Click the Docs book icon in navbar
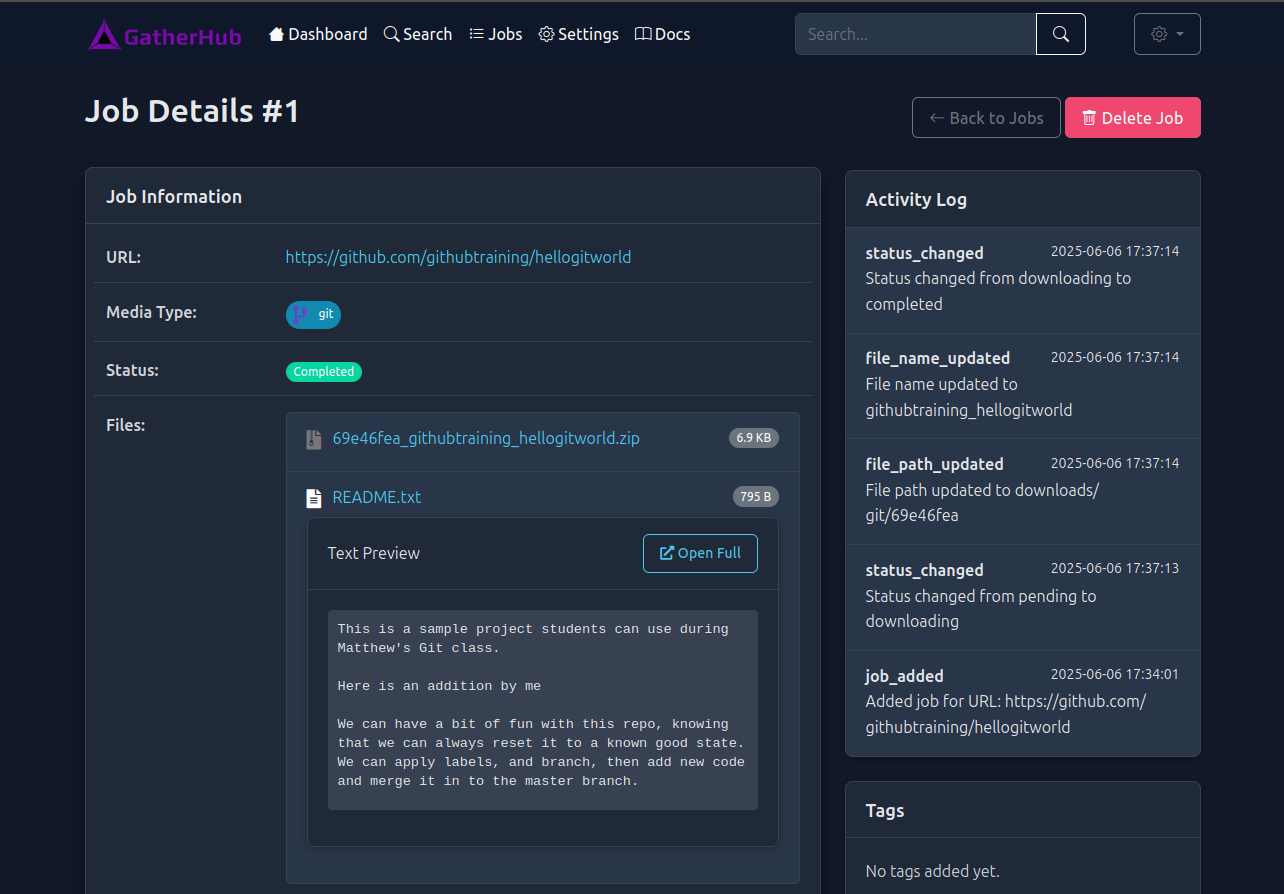 (x=644, y=33)
